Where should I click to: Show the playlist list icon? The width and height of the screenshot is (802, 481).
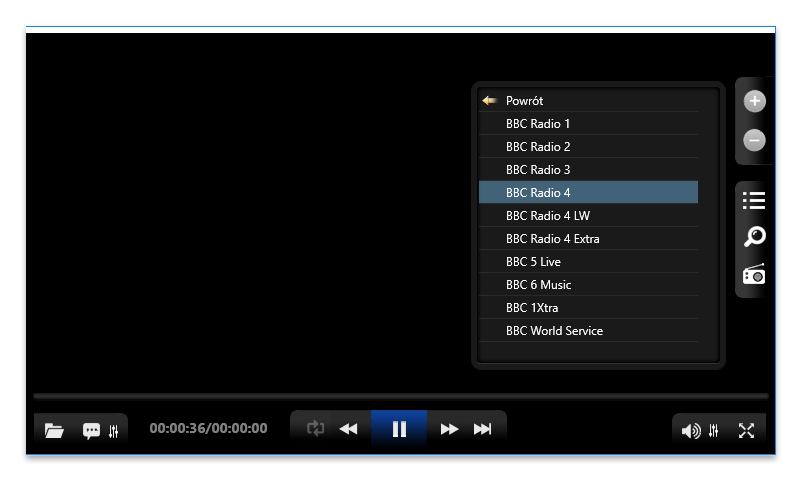754,200
